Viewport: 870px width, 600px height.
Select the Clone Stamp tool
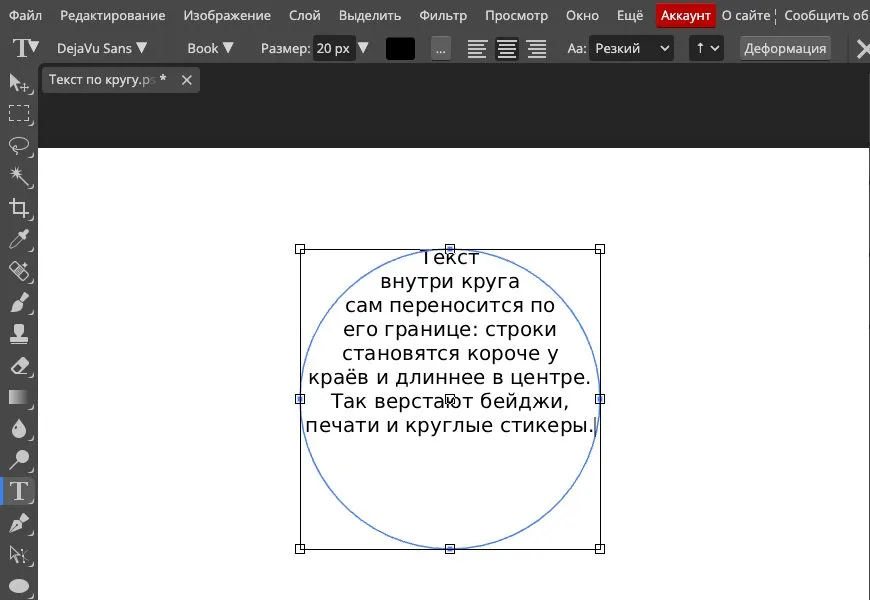click(x=19, y=334)
